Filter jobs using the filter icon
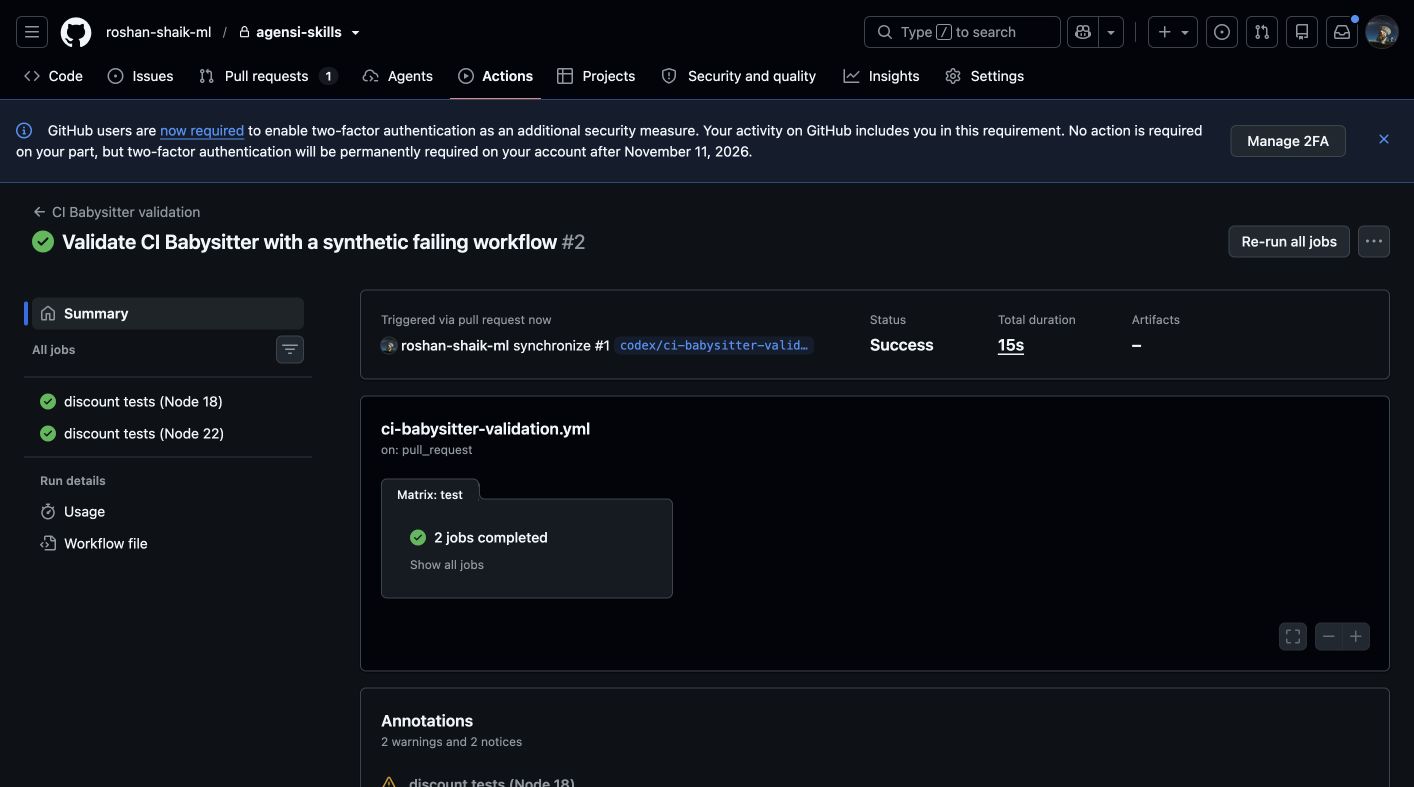Screen dimensions: 1414x787 (x=290, y=349)
